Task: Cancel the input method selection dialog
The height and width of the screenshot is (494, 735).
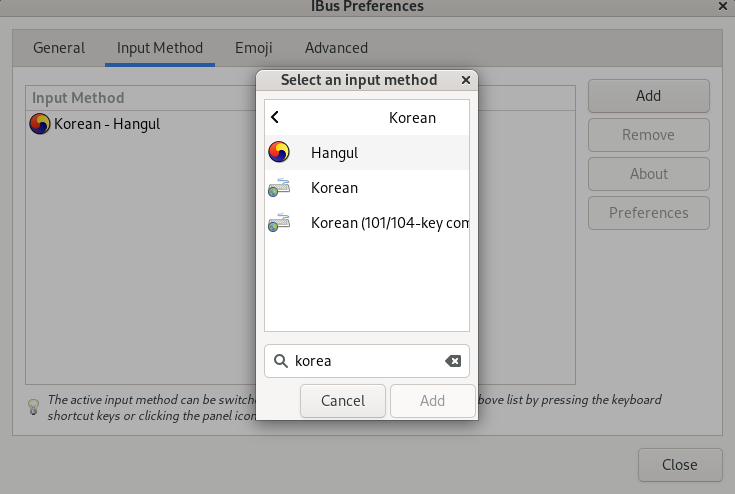Action: 343,401
